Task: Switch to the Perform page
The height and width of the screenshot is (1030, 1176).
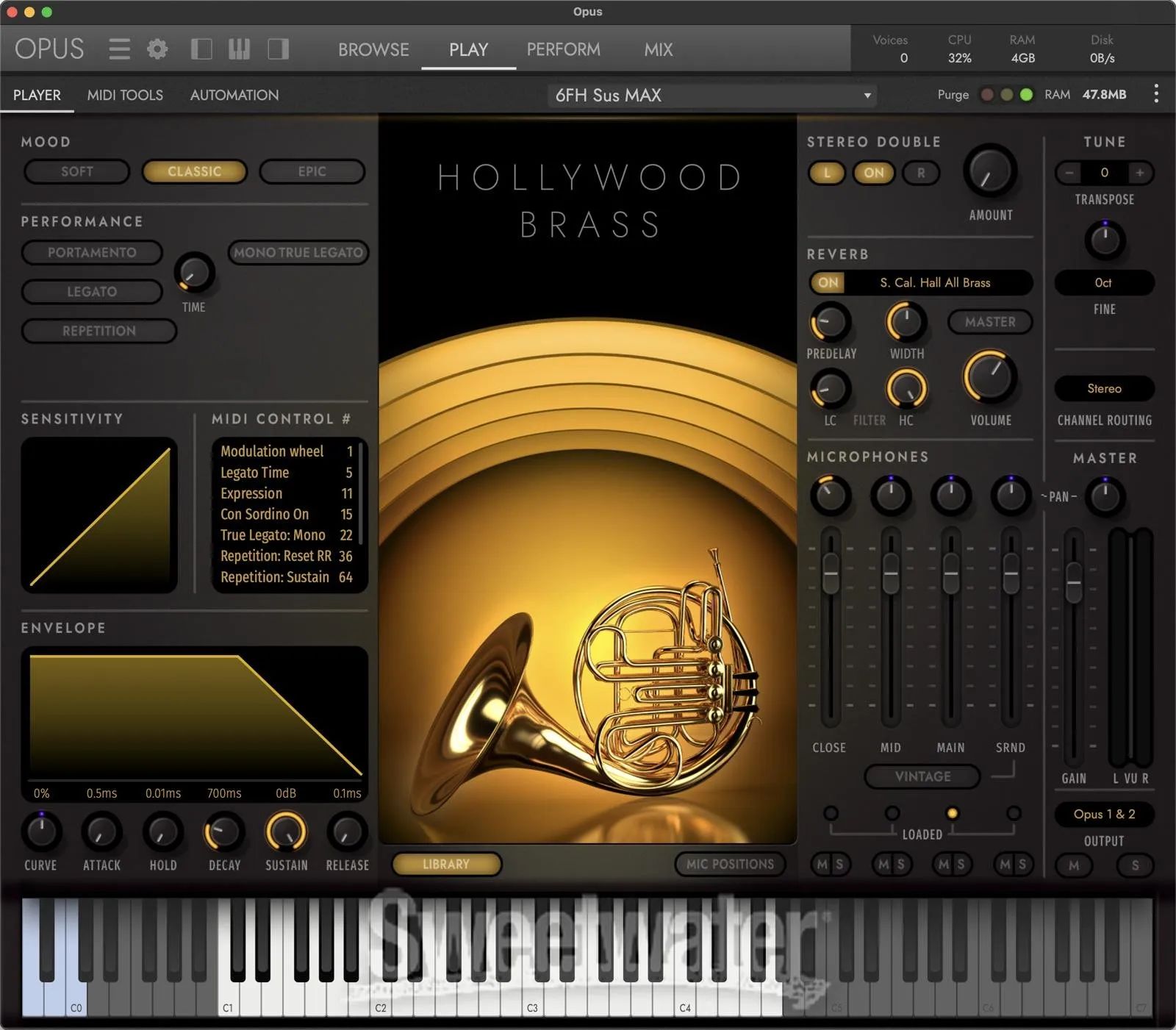Action: [563, 49]
